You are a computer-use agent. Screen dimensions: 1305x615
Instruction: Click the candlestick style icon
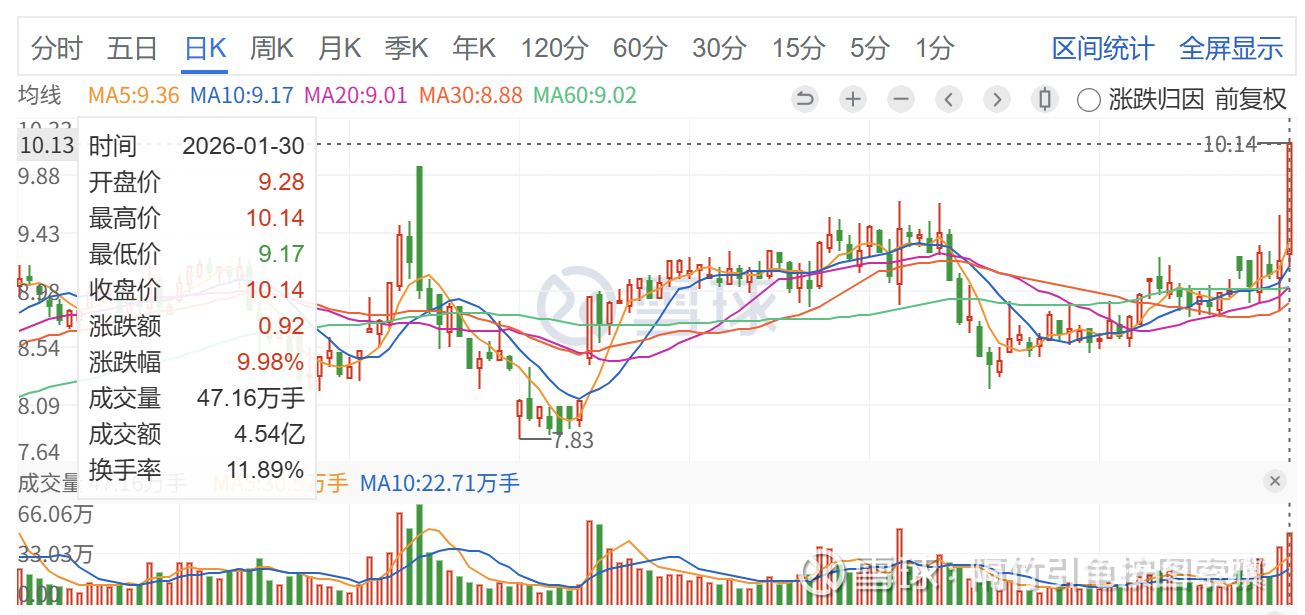[x=1045, y=99]
